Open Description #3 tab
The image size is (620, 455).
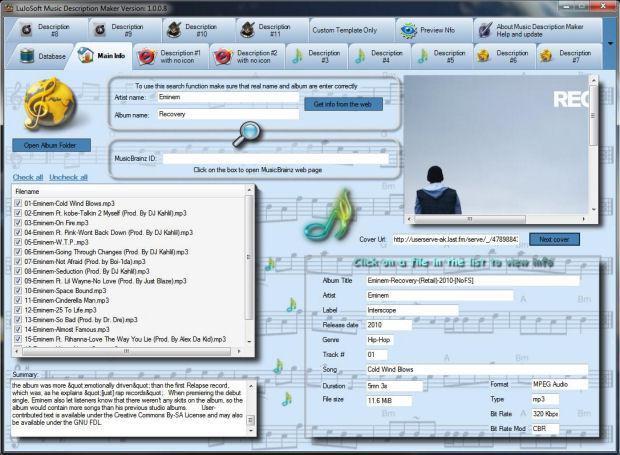click(317, 56)
